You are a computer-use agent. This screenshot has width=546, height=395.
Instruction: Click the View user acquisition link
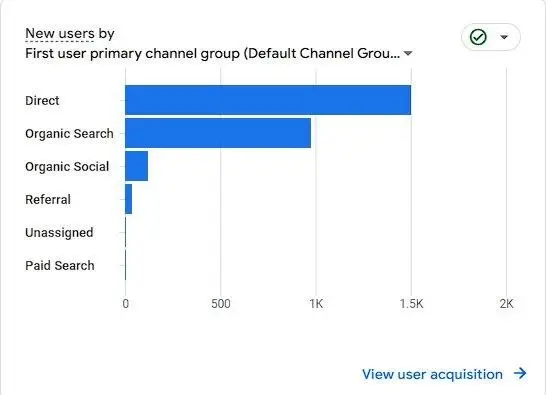(432, 374)
